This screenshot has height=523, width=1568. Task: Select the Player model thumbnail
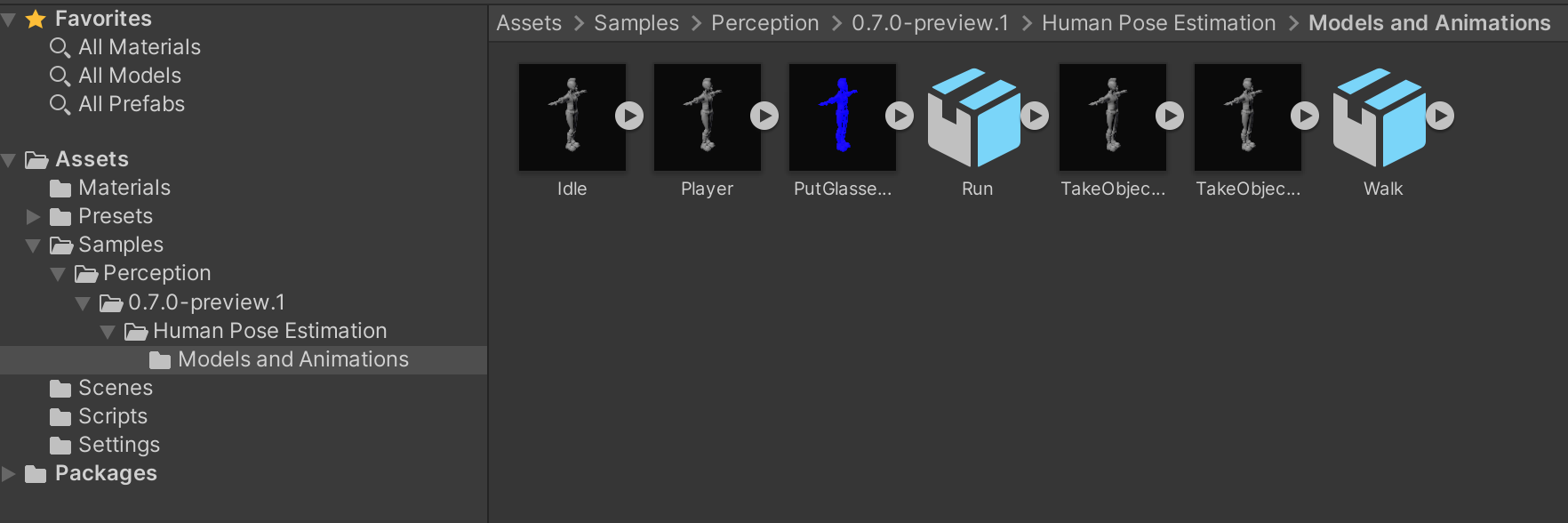pyautogui.click(x=707, y=117)
